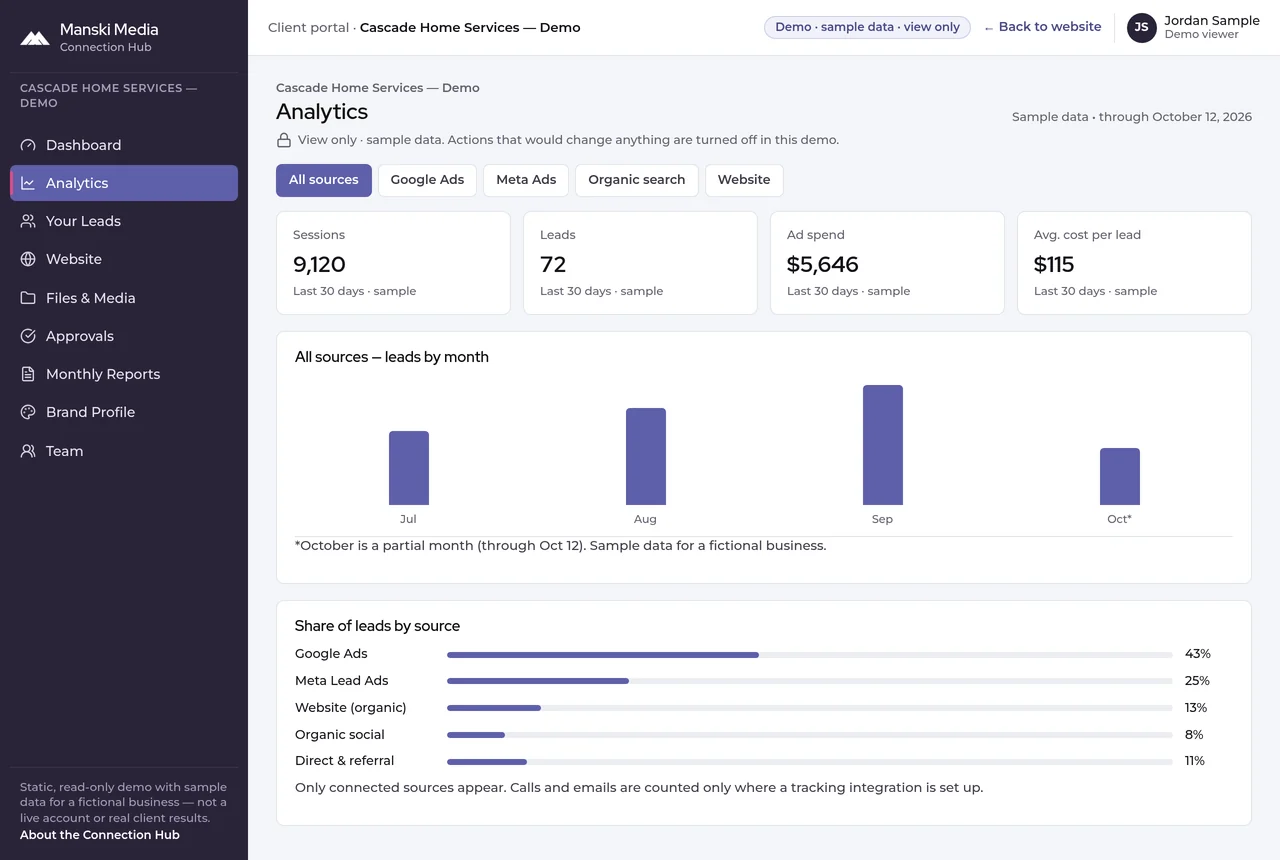1280x860 pixels.
Task: Click the 'Organic social' row label
Action: pos(340,735)
